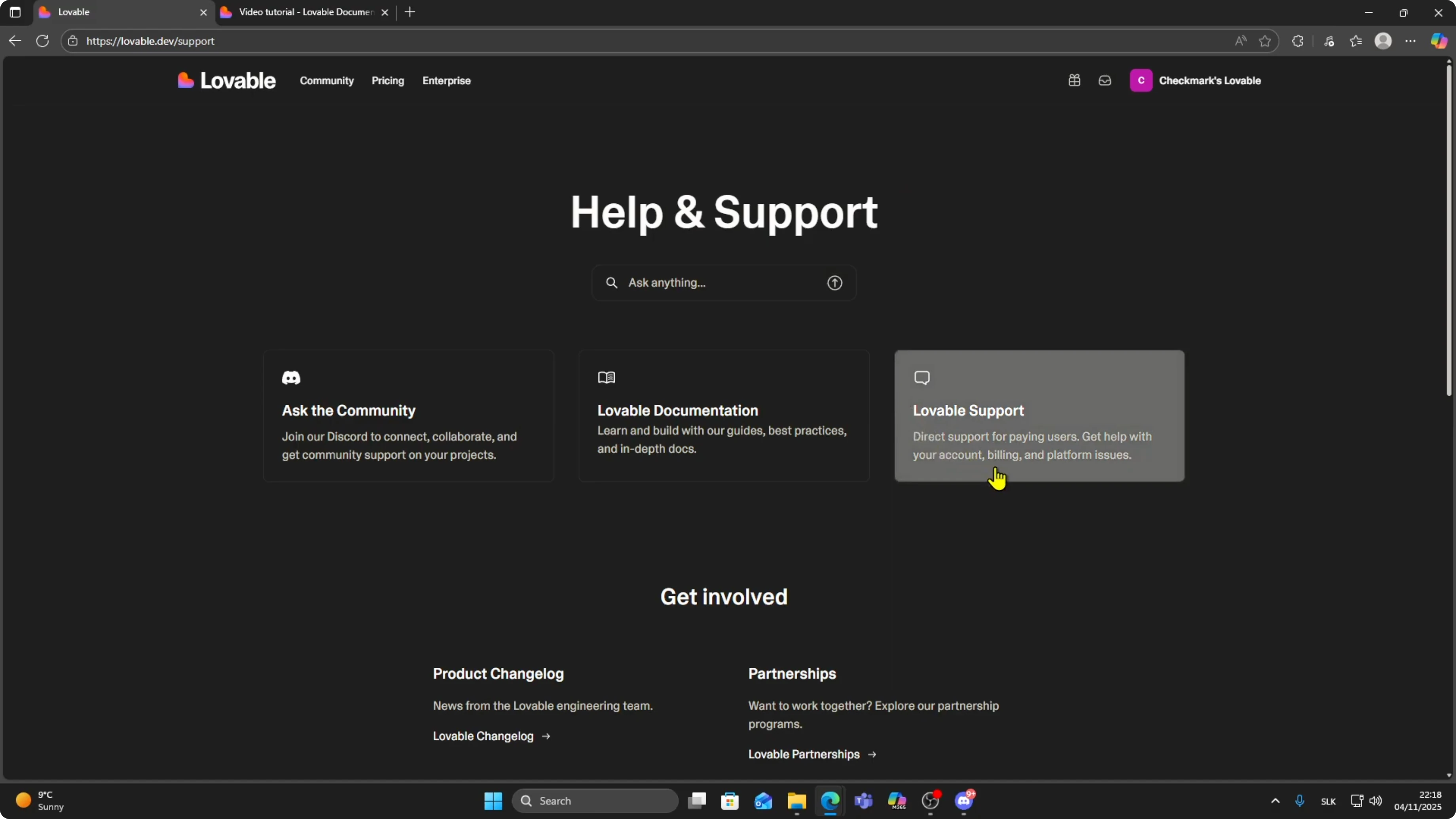Open Outlook from the taskbar

pos(763,800)
